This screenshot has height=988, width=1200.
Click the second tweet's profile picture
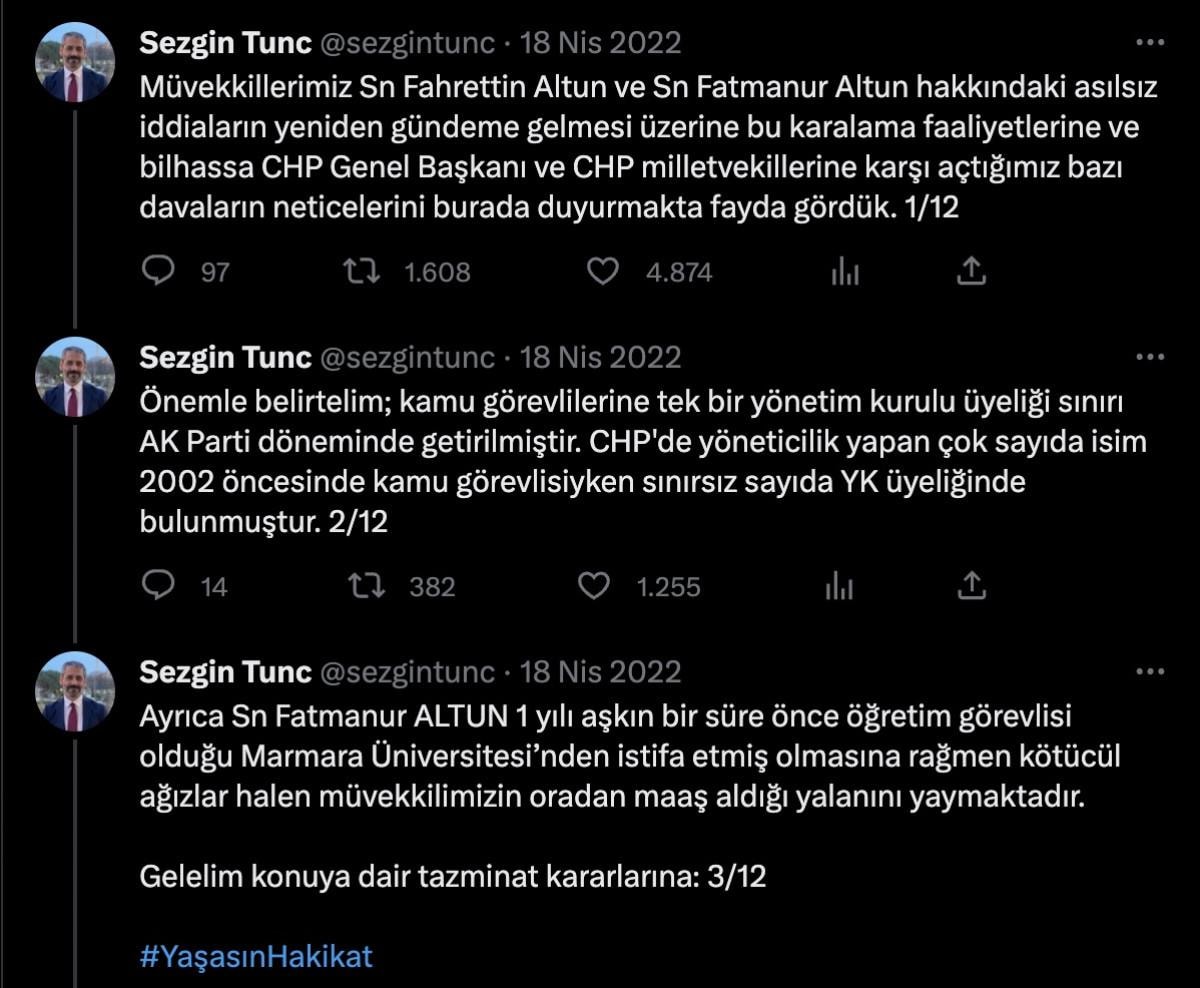[x=76, y=376]
